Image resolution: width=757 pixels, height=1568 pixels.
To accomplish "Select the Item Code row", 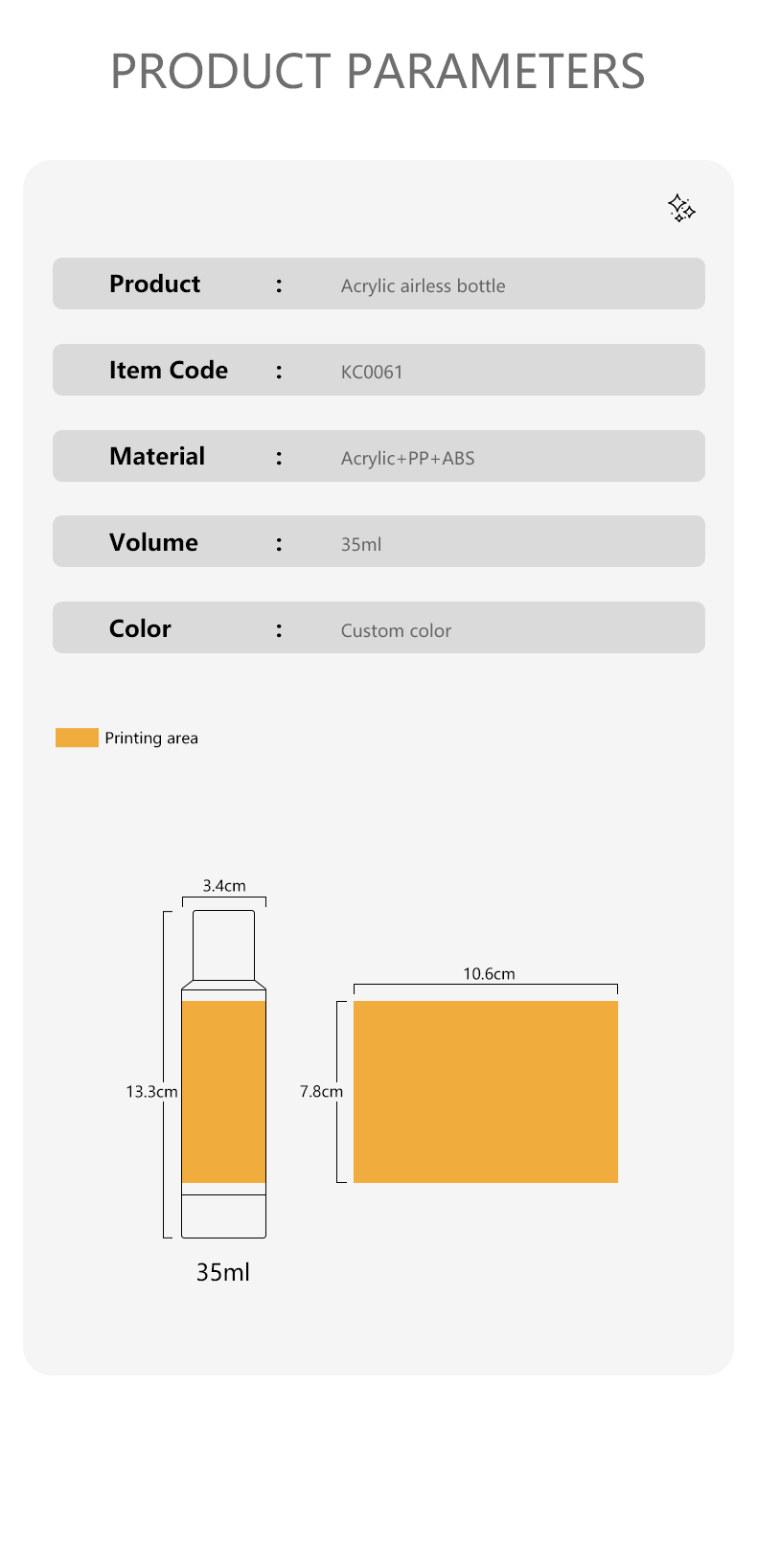I will coord(378,370).
